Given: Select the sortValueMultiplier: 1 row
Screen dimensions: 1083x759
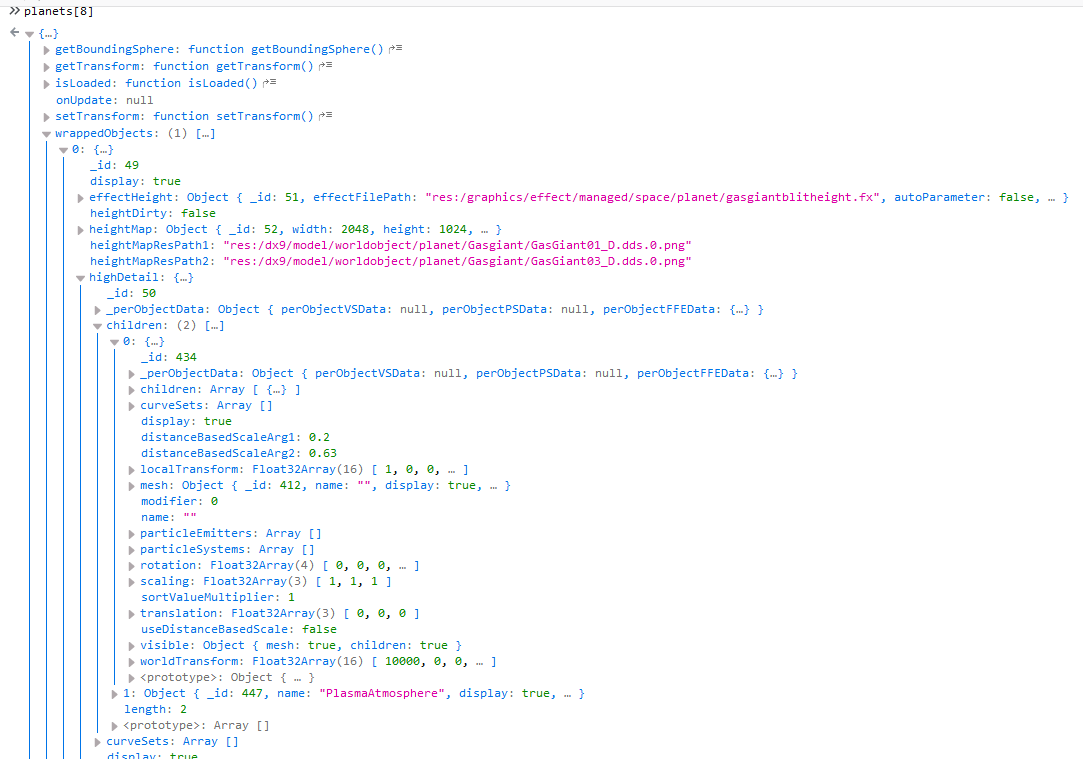Looking at the screenshot, I should (218, 597).
